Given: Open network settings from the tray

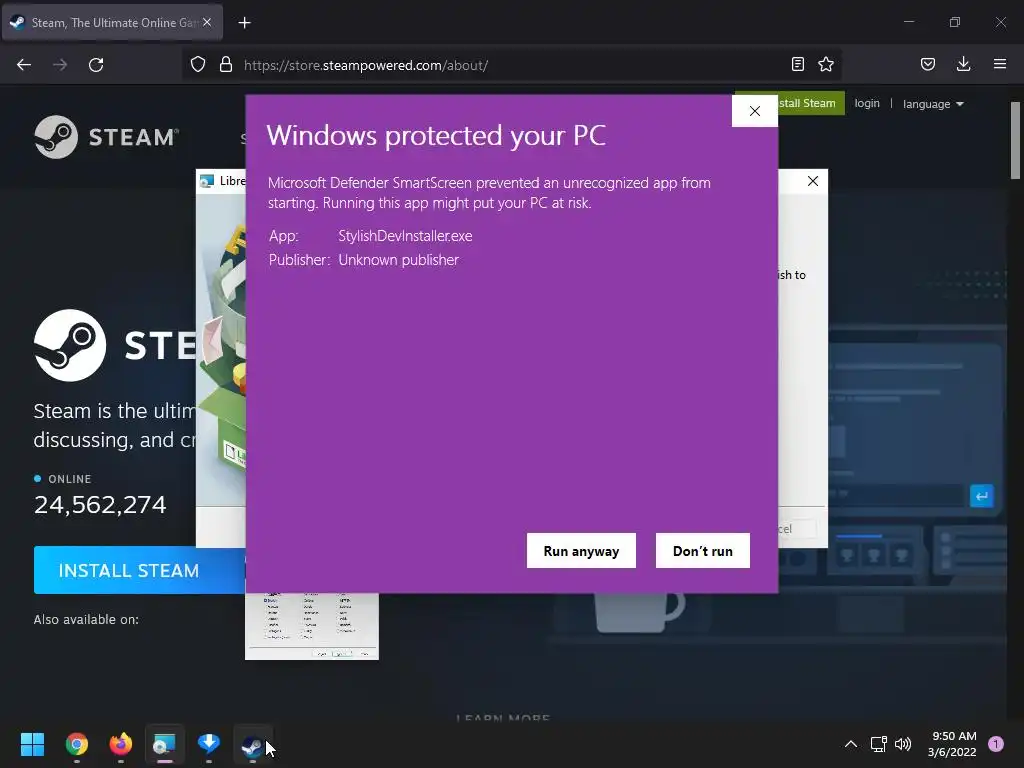Looking at the screenshot, I should pos(878,744).
